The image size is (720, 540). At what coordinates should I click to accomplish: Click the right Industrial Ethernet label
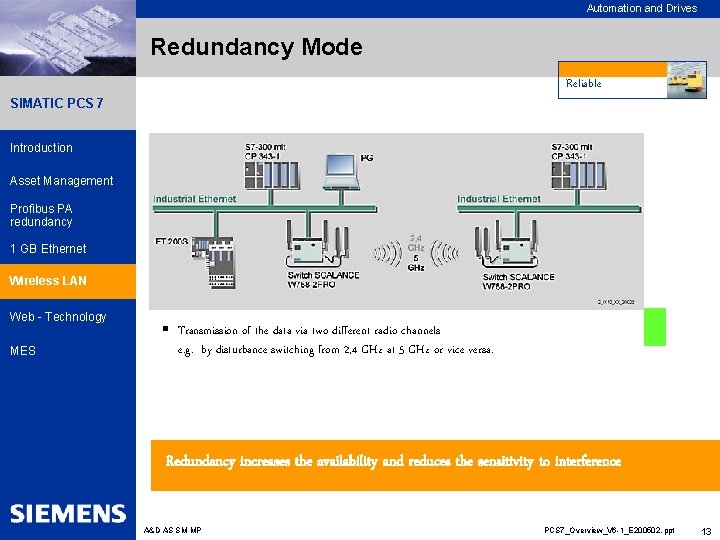(x=499, y=199)
